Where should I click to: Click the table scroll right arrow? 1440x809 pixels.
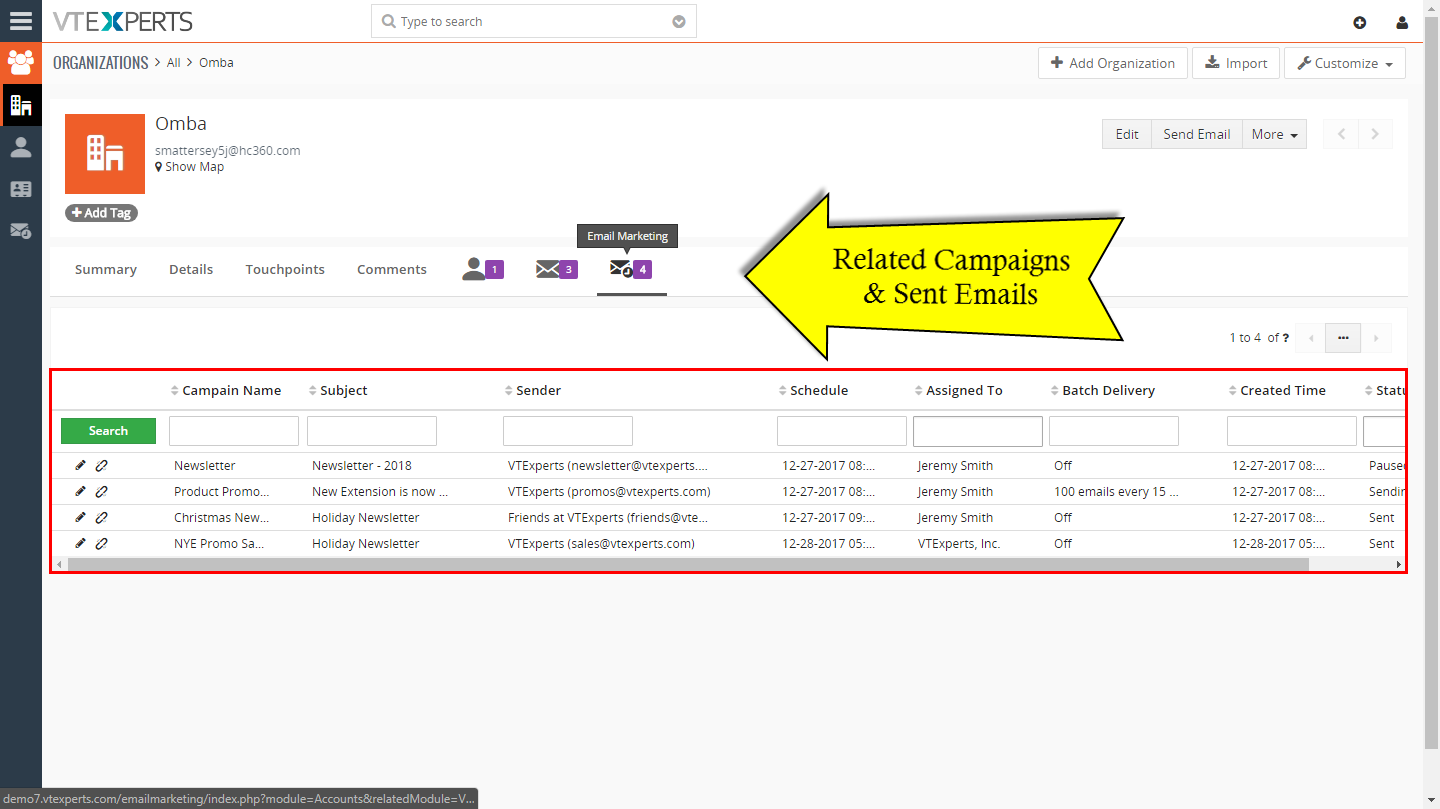pos(1398,564)
